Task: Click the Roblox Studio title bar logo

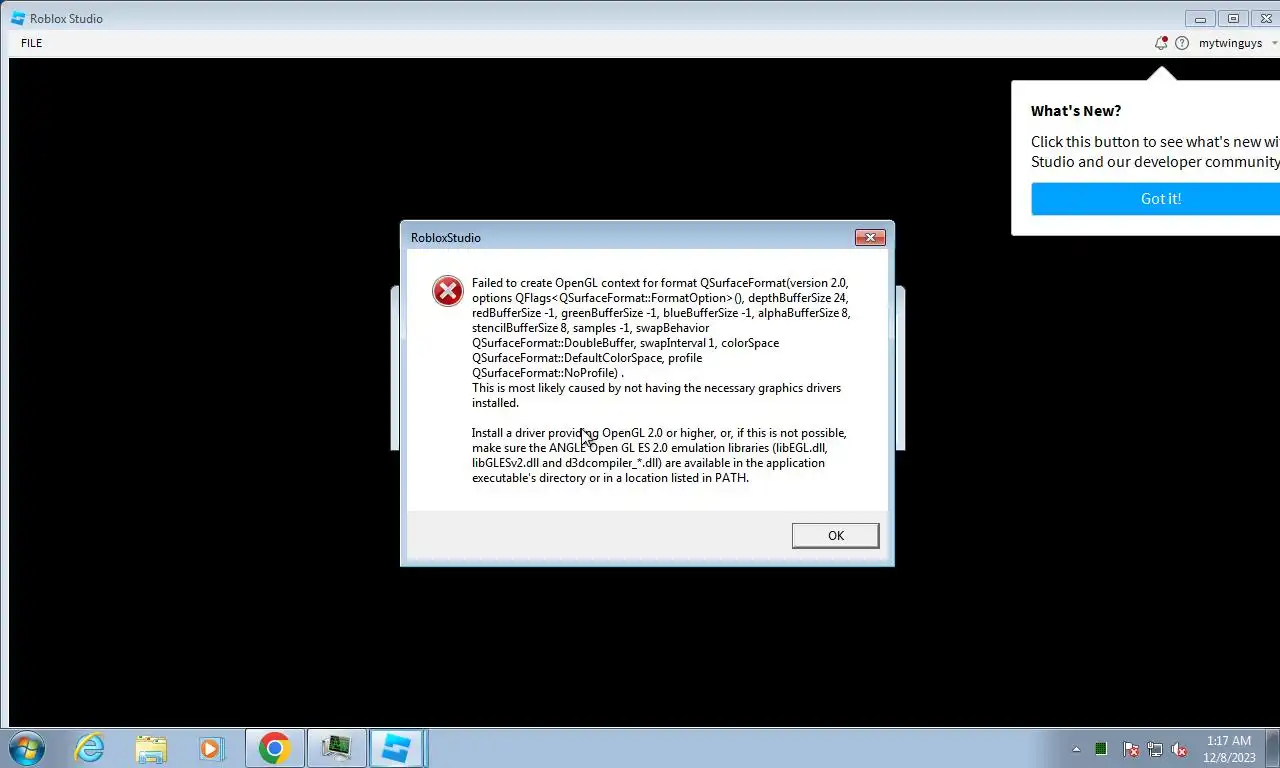Action: (x=18, y=18)
